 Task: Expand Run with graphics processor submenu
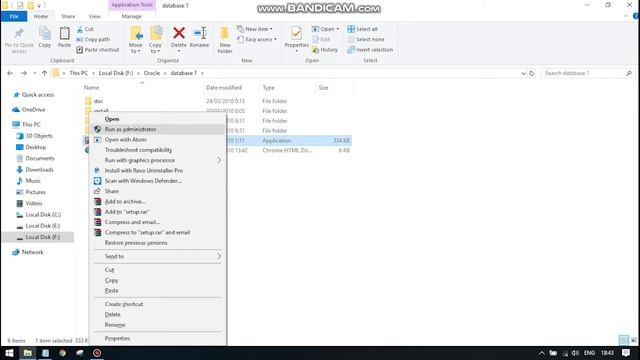tap(219, 160)
